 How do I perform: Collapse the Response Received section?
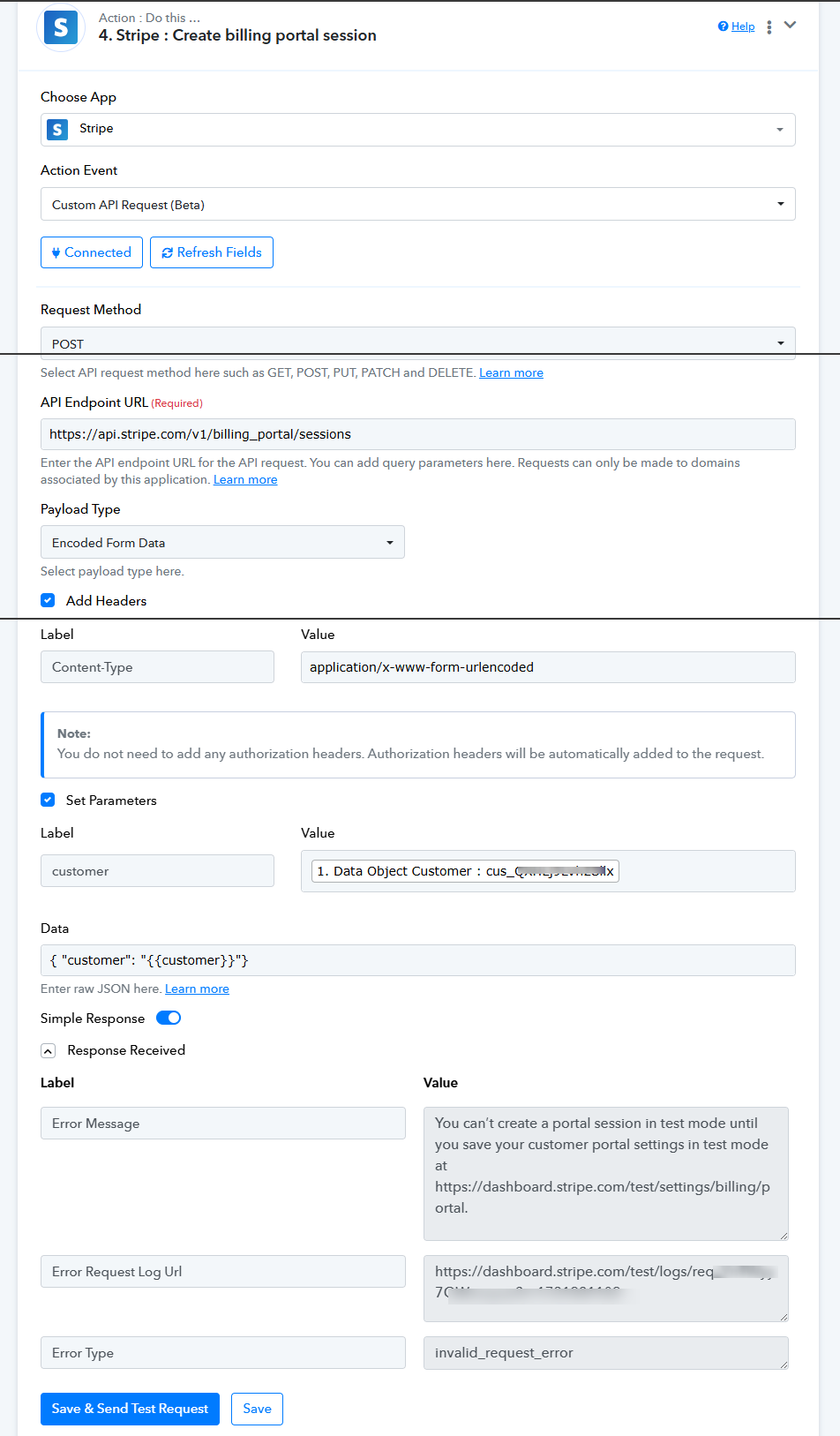(x=49, y=1050)
